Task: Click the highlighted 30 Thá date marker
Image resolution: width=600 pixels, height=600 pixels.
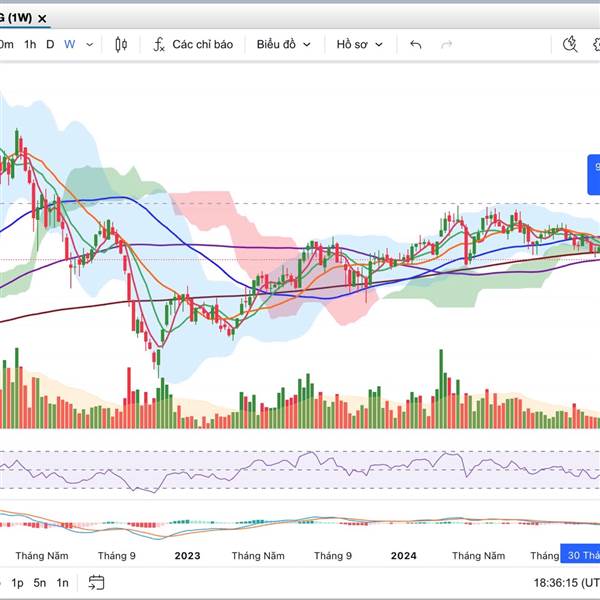Action: click(580, 555)
